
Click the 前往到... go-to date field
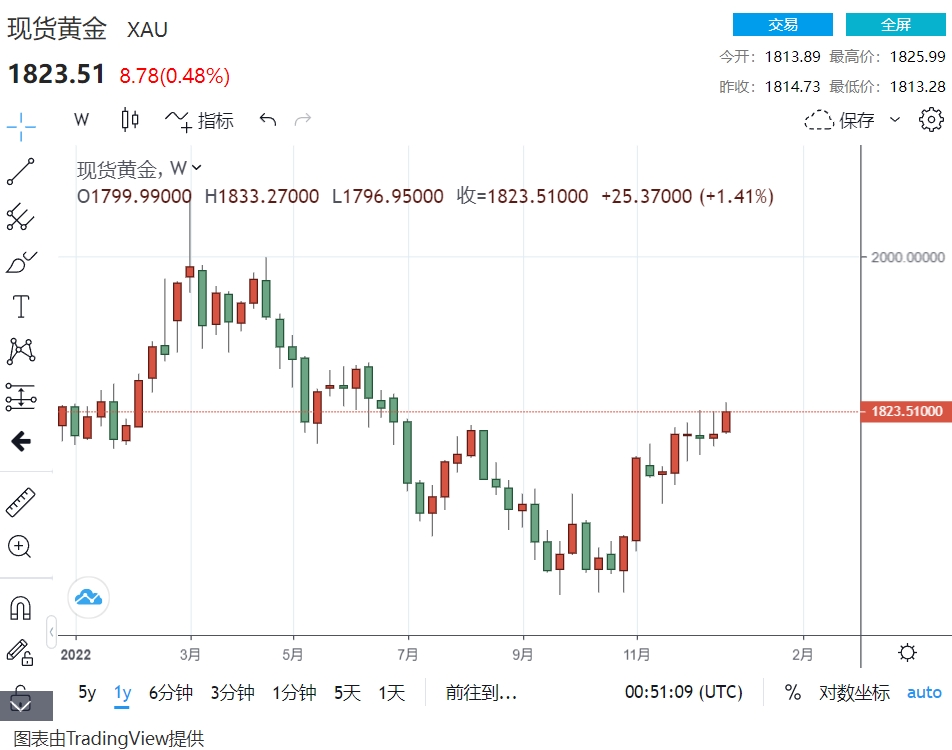point(481,692)
